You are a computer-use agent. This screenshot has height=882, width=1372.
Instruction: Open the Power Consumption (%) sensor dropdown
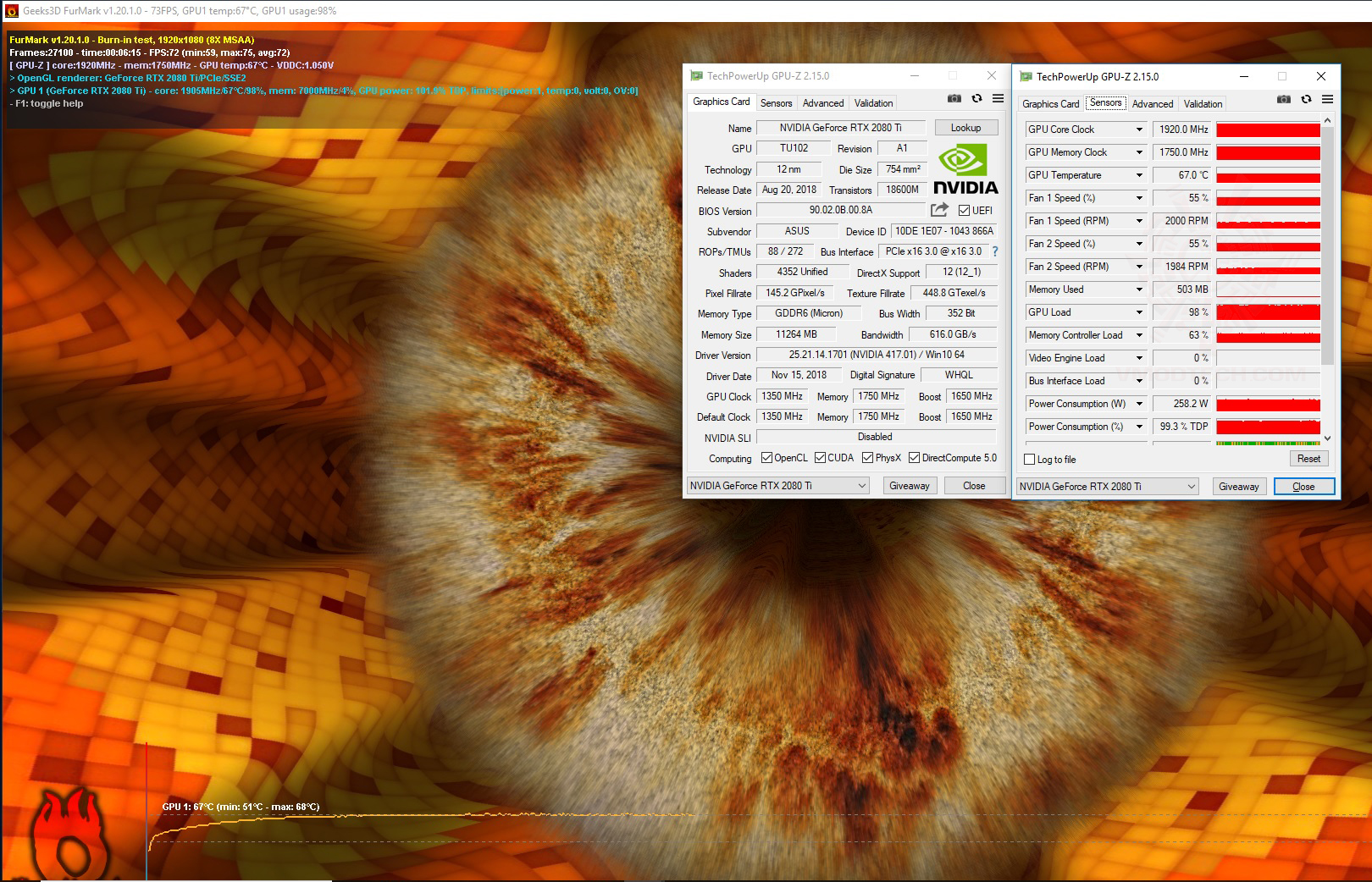click(x=1139, y=427)
